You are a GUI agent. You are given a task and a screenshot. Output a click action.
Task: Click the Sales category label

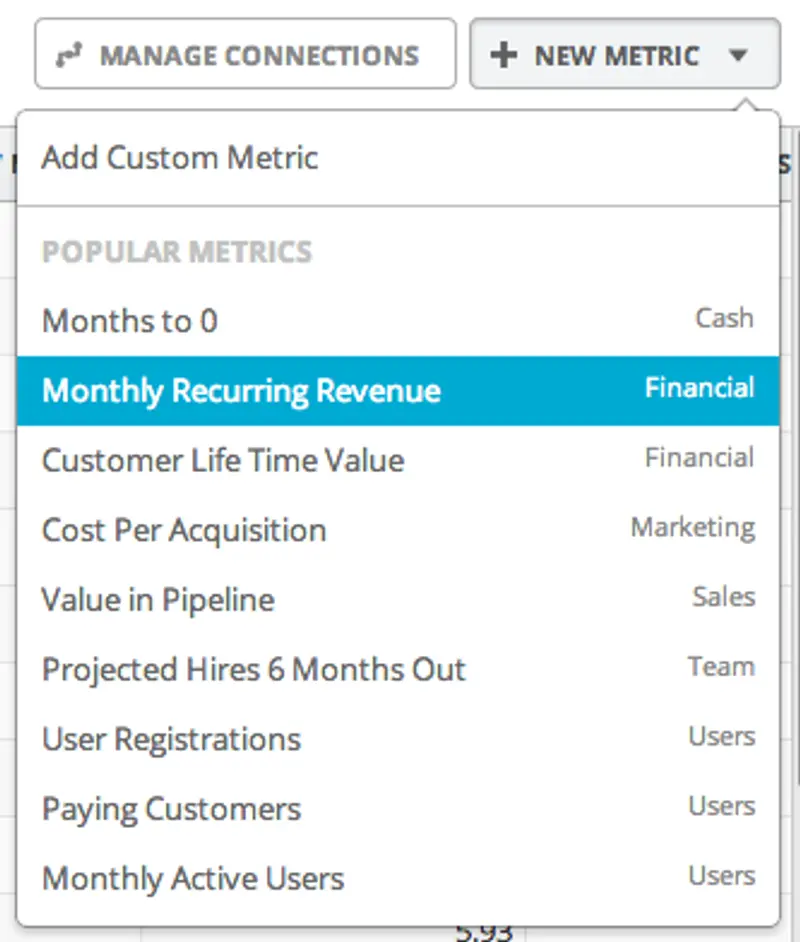click(723, 597)
